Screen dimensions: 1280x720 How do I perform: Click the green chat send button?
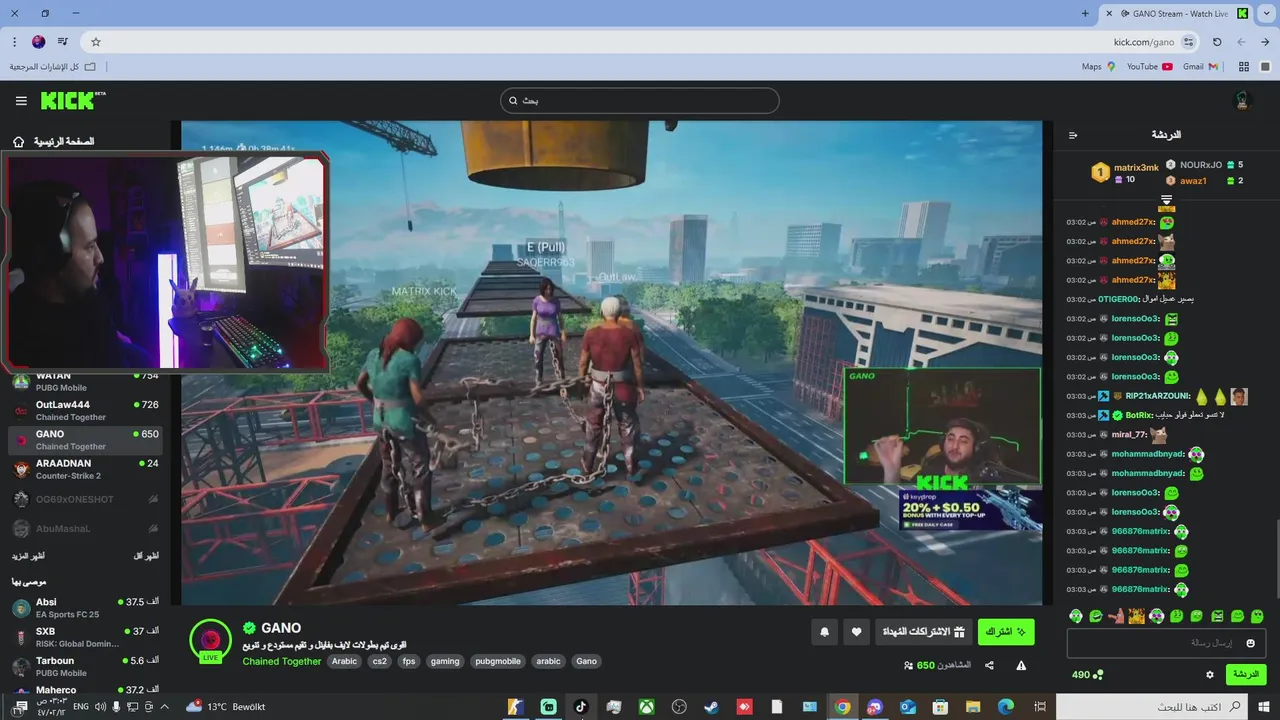[1246, 675]
